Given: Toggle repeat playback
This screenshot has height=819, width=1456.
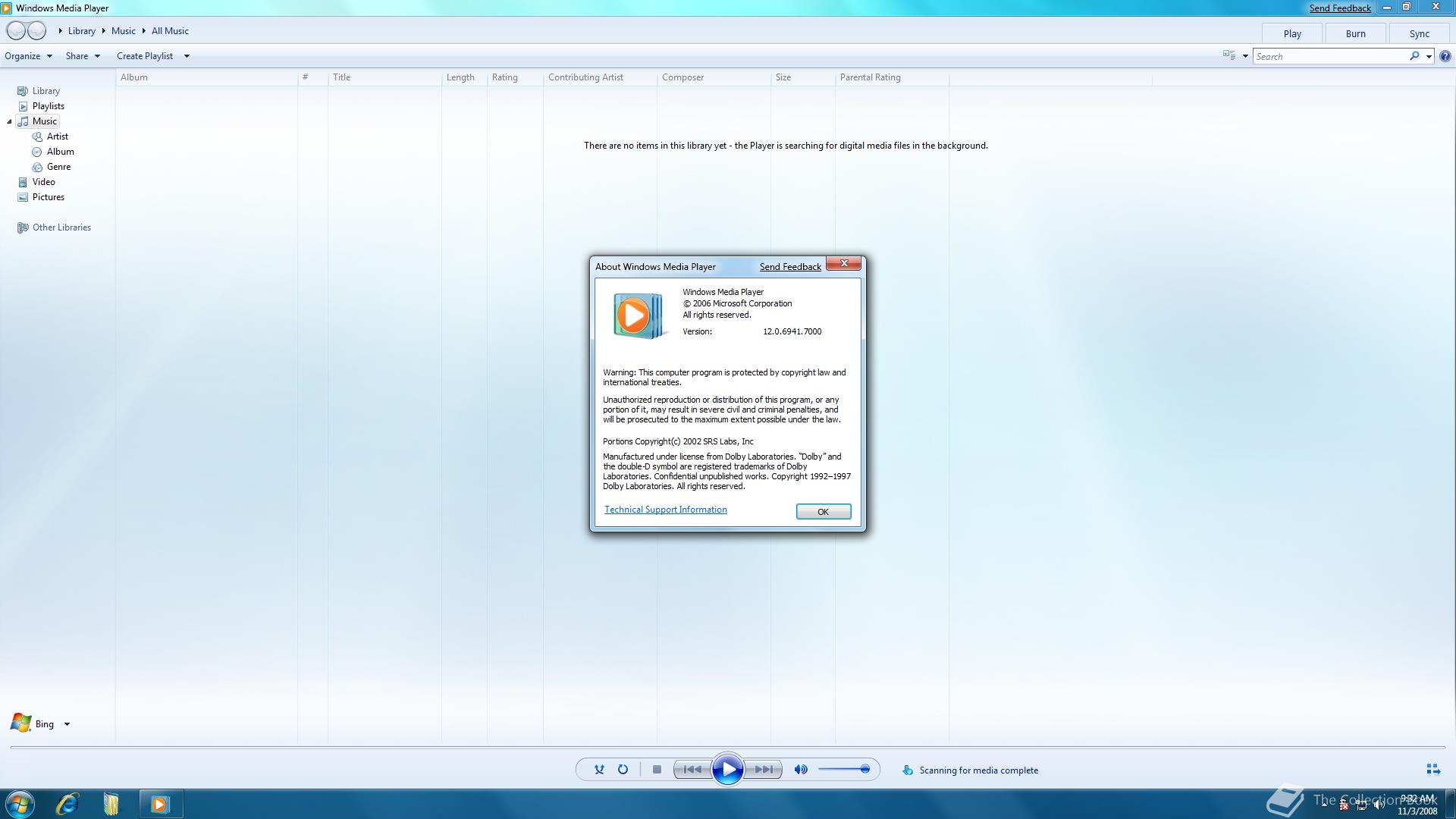Looking at the screenshot, I should [623, 770].
